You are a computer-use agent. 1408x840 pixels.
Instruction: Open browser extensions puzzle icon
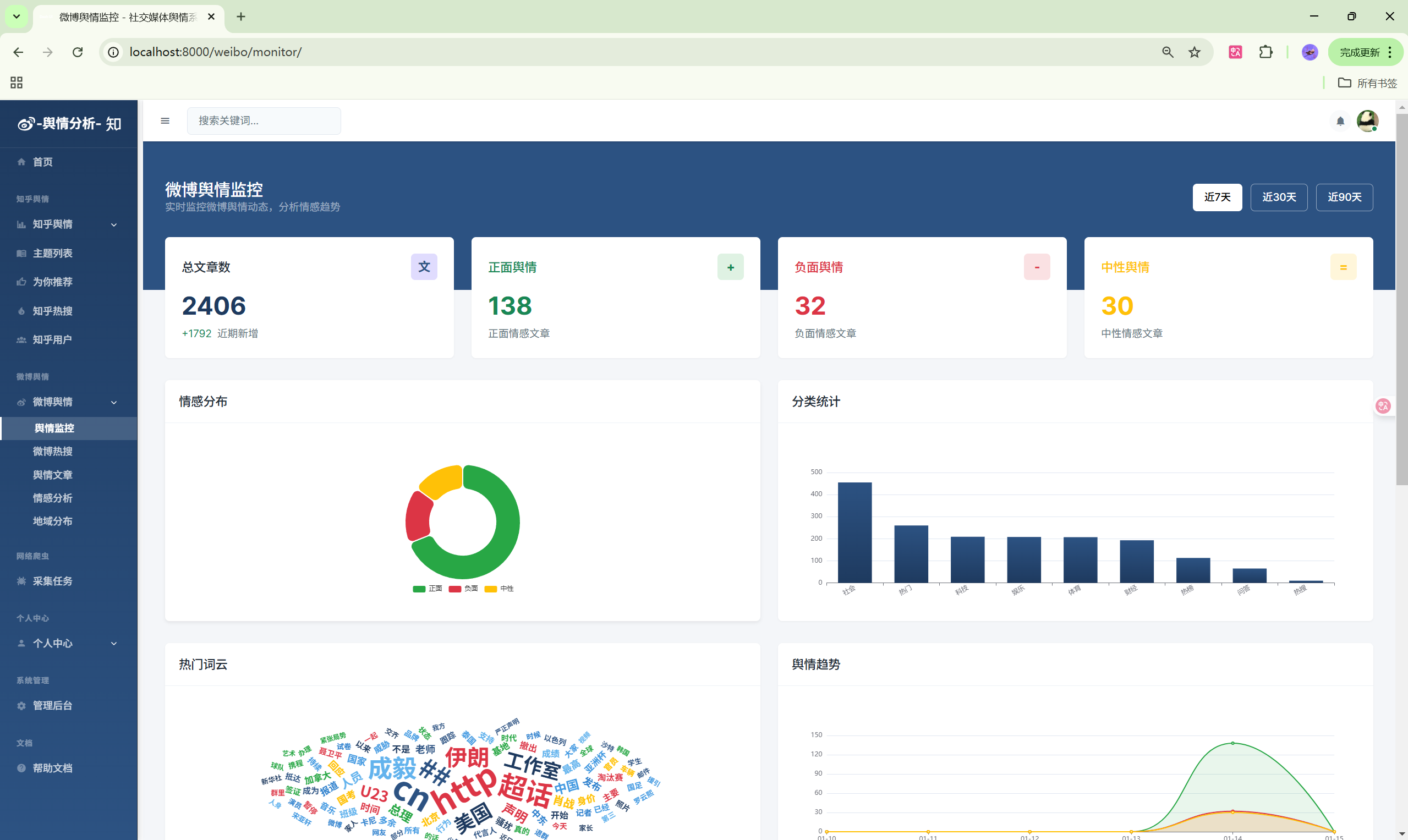(x=1265, y=52)
